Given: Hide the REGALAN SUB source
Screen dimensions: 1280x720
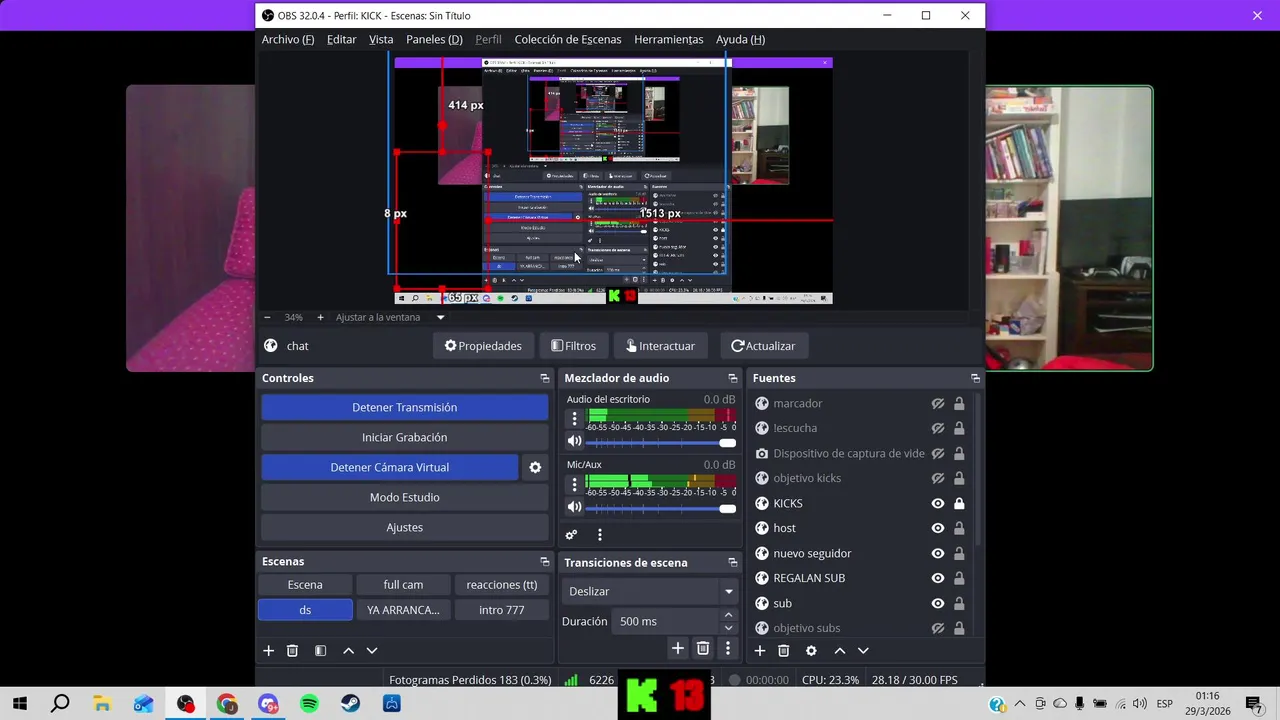Looking at the screenshot, I should pos(938,579).
